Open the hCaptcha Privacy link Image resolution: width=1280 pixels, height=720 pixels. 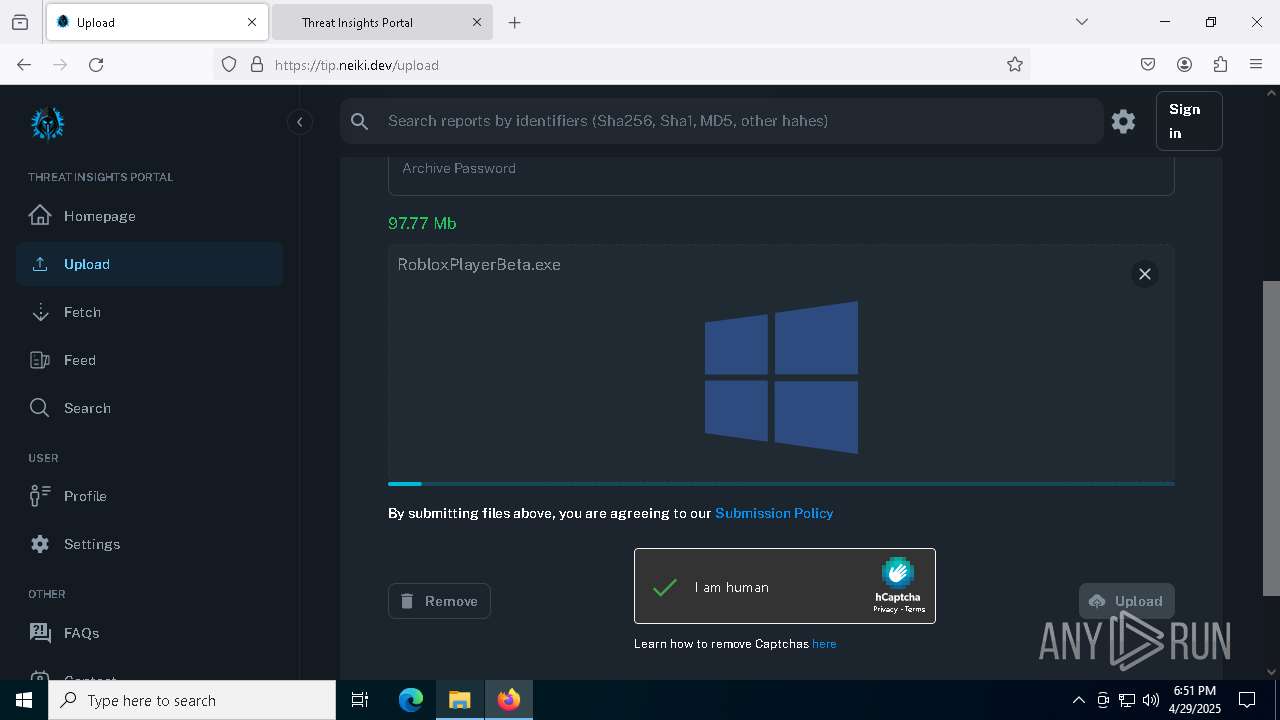click(x=885, y=609)
